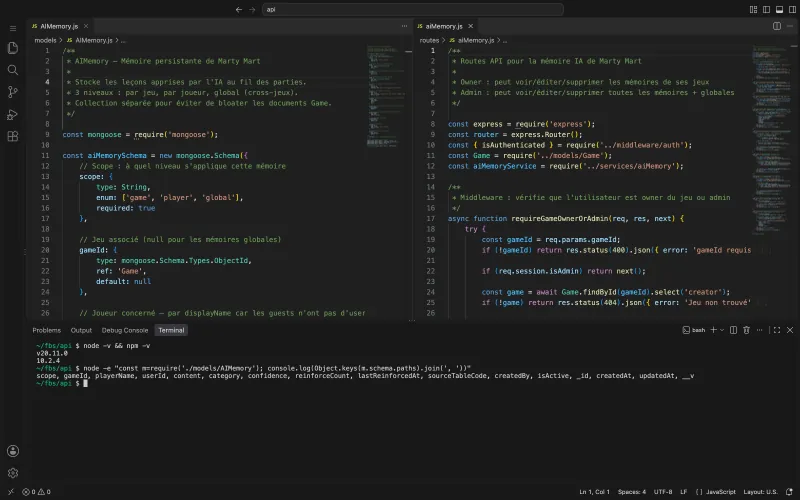Select the Terminal panel tab
This screenshot has width=800, height=500.
pyautogui.click(x=171, y=330)
